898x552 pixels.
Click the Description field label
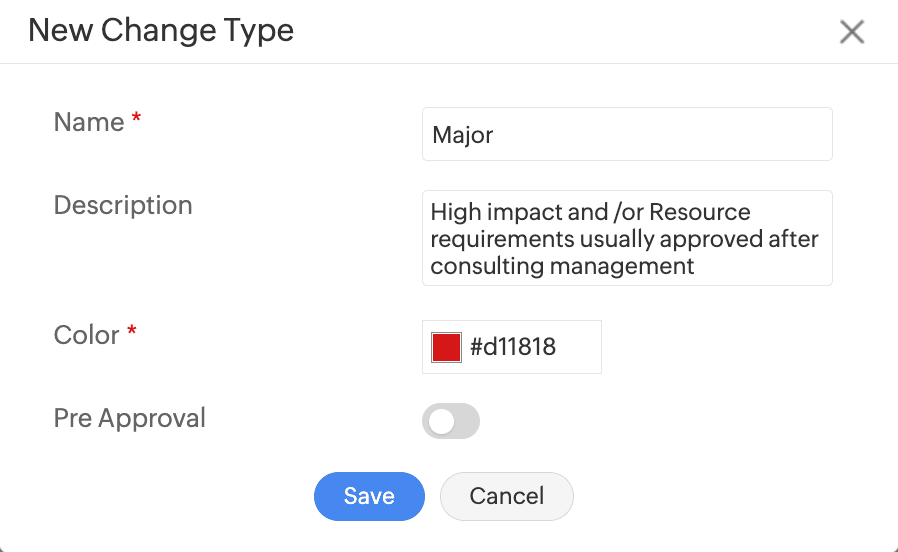point(123,205)
